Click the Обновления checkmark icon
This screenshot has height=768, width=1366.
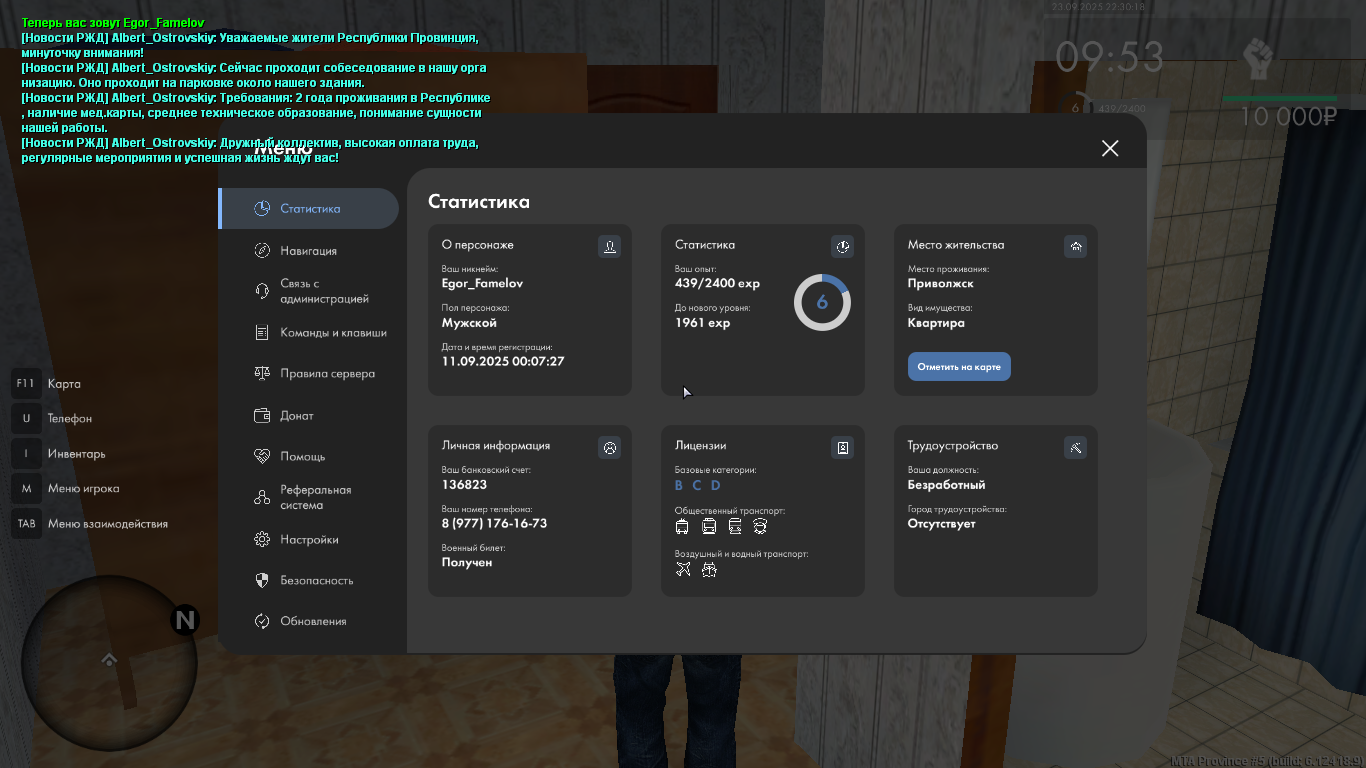coord(262,621)
